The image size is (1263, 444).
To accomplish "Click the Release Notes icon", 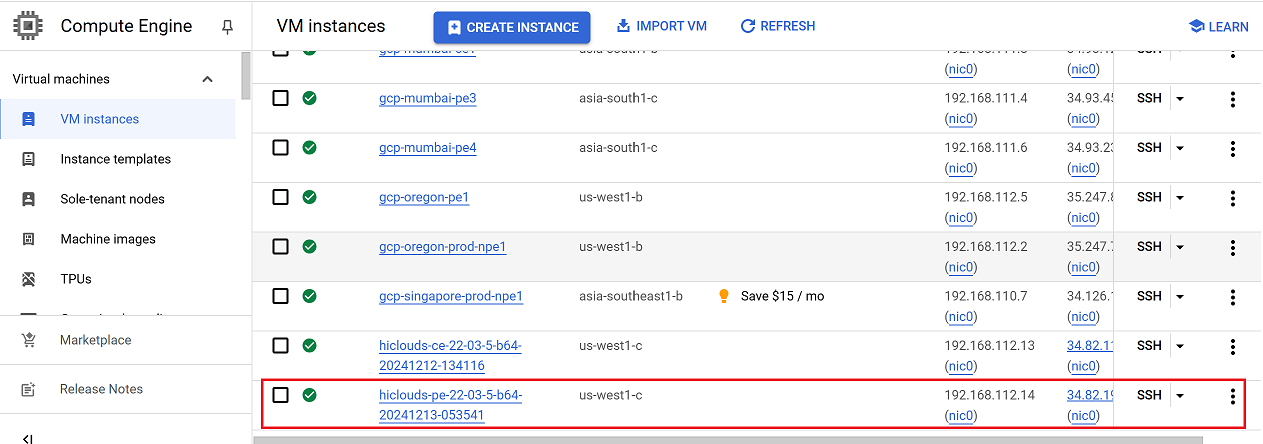I will pyautogui.click(x=28, y=389).
